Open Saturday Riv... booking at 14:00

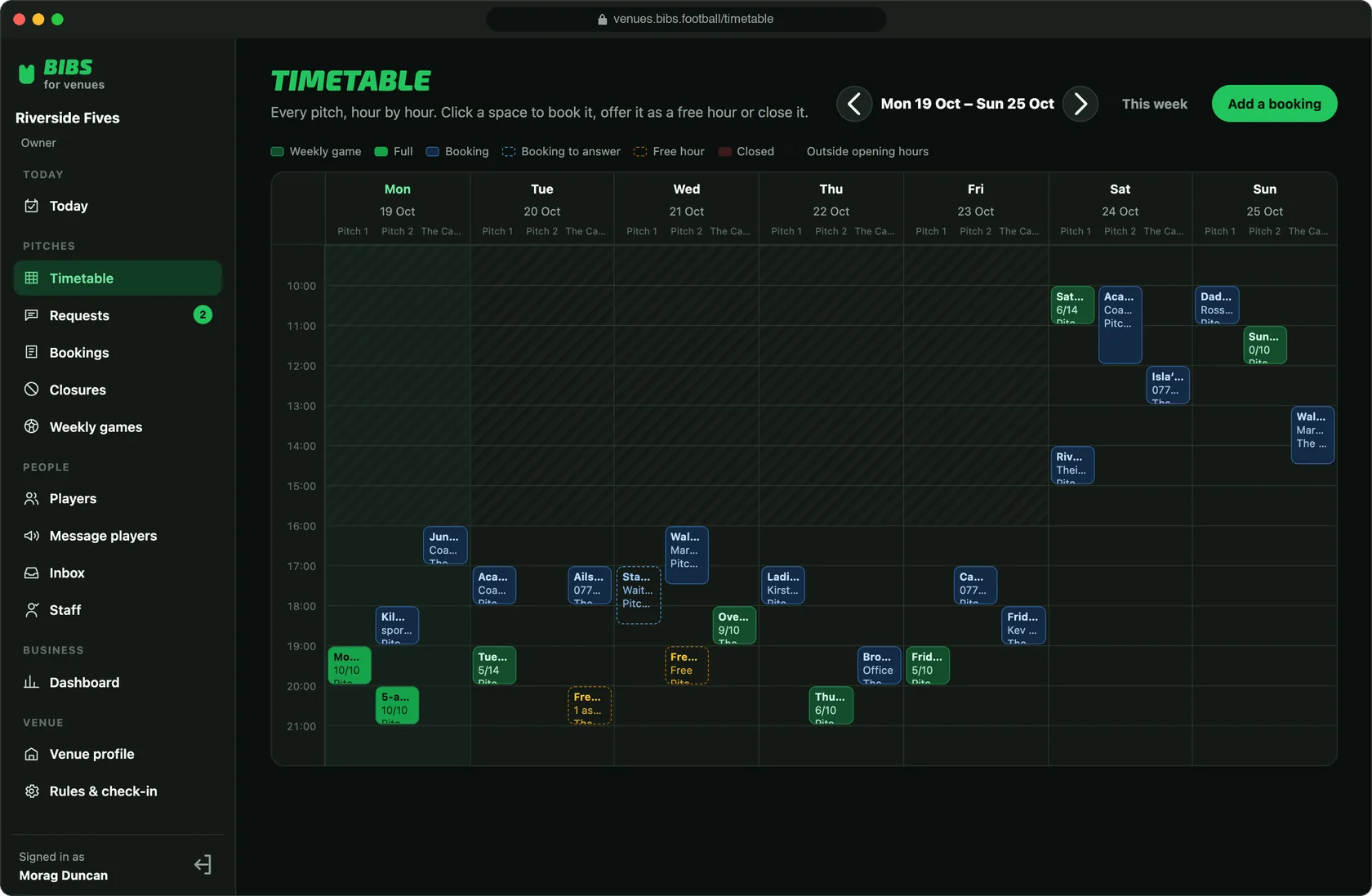point(1072,466)
